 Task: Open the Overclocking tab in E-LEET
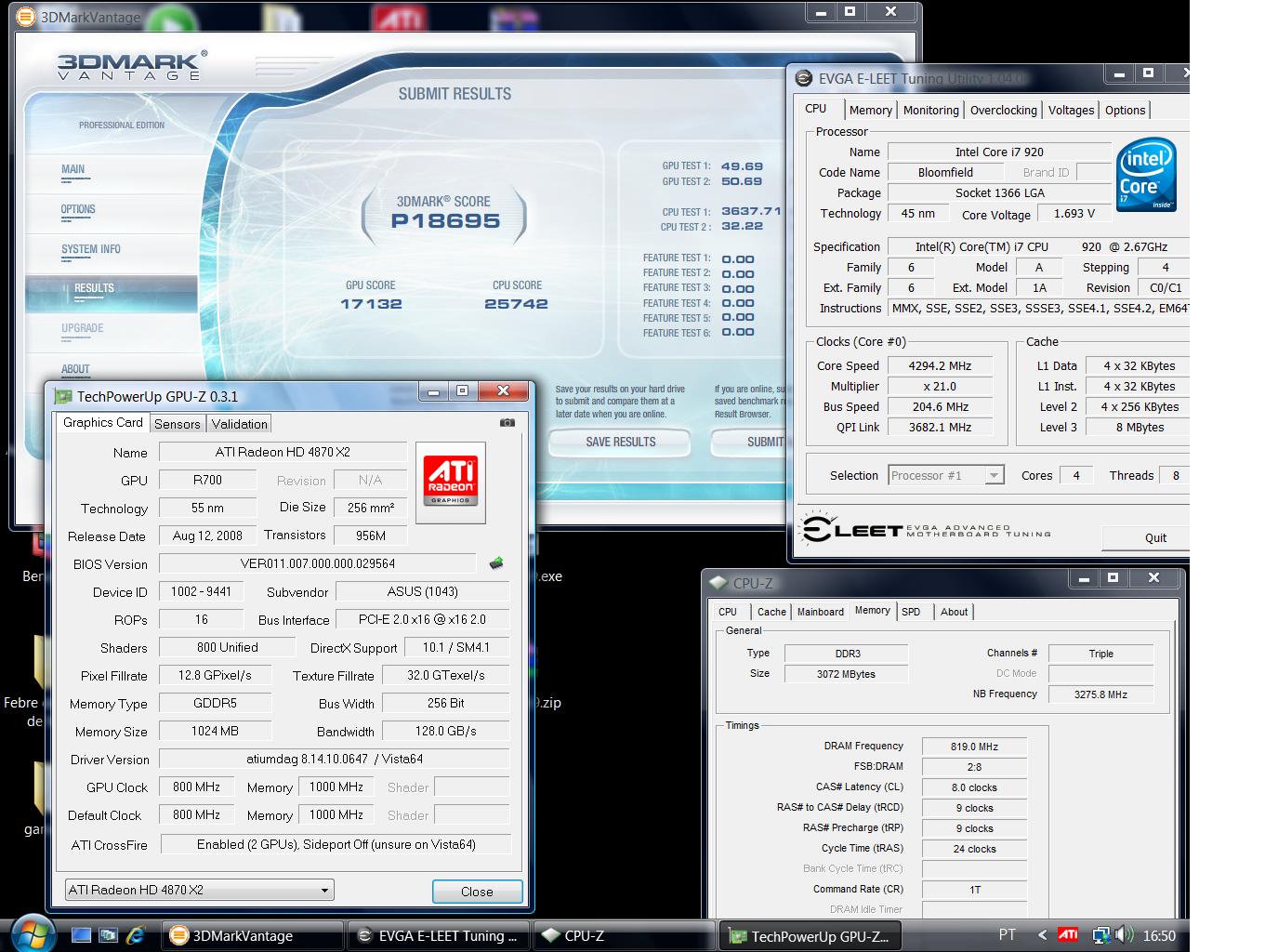(x=1004, y=110)
